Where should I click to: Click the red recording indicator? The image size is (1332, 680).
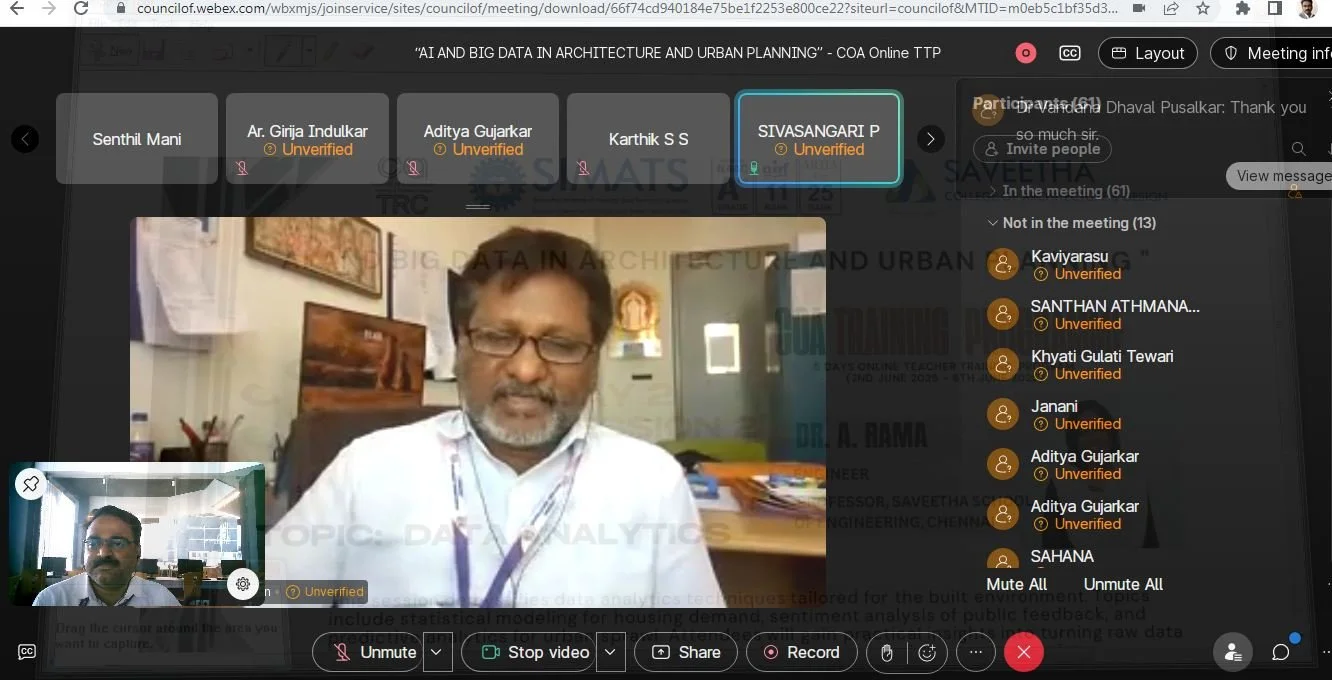[1026, 53]
